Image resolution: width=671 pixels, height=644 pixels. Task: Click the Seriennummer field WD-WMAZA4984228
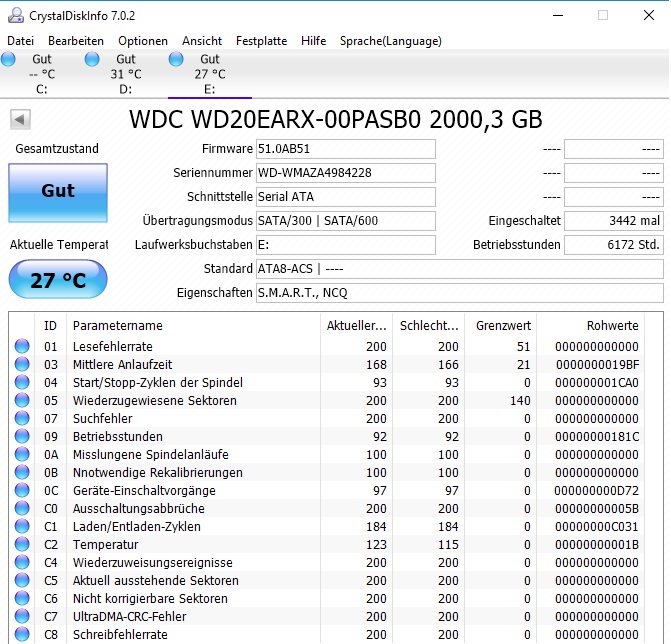pyautogui.click(x=346, y=173)
